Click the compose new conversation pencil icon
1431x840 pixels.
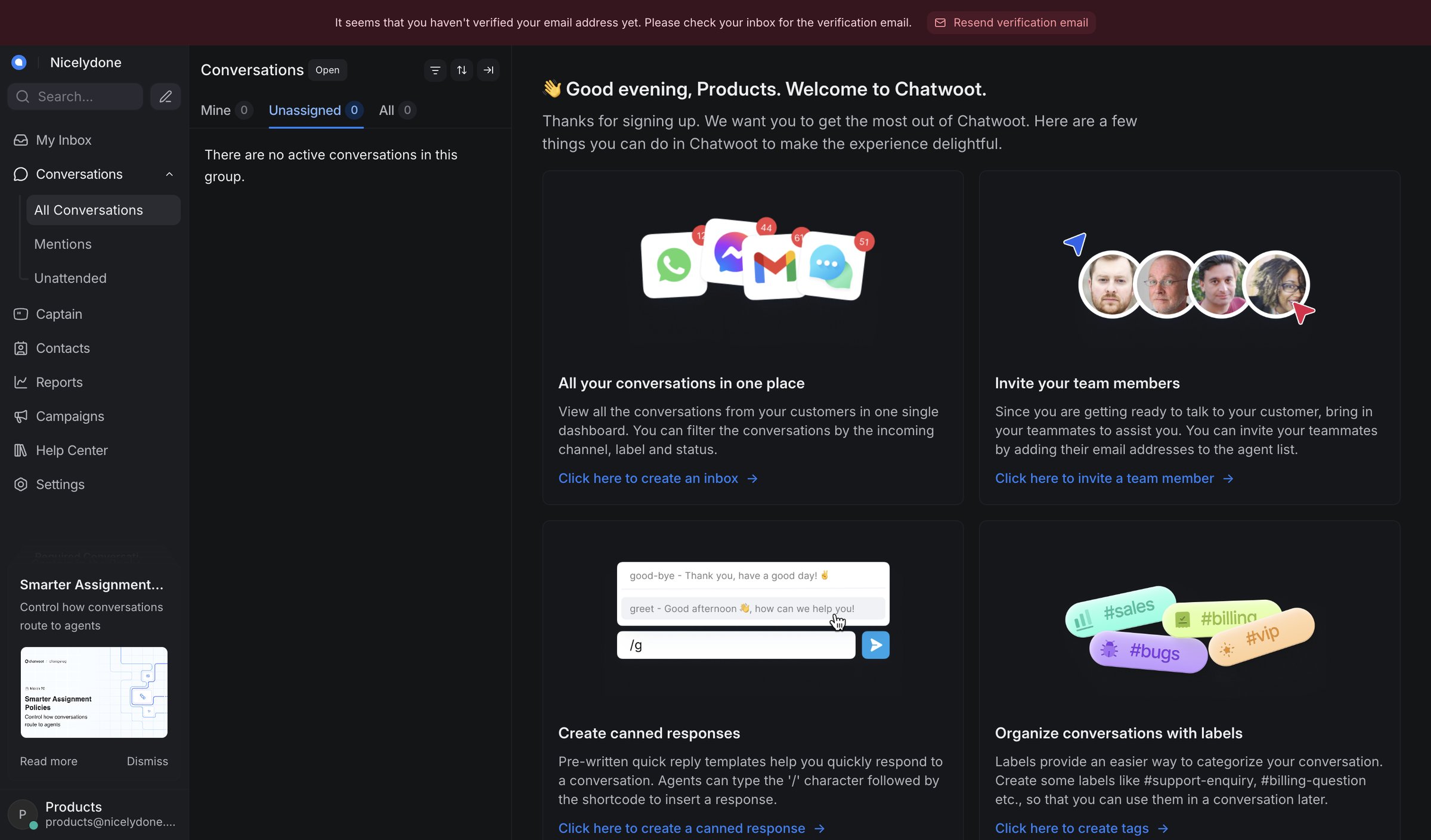coord(165,97)
